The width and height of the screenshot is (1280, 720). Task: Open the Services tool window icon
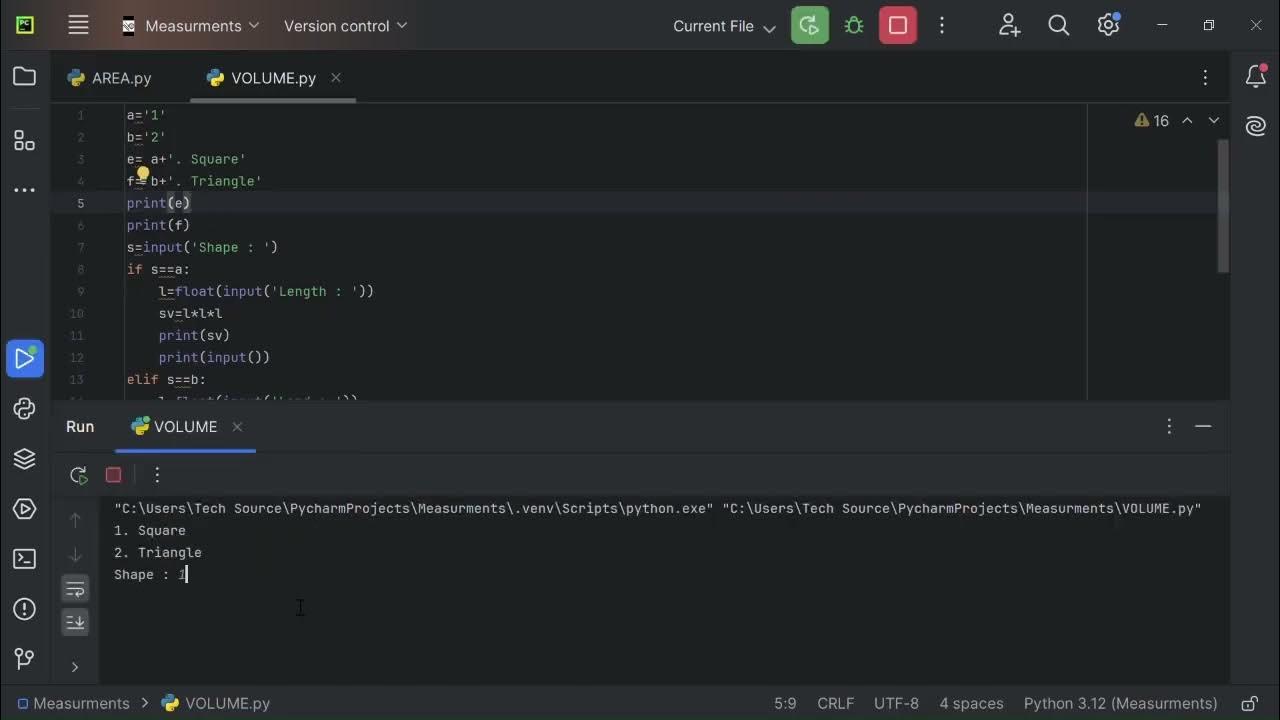tap(25, 509)
